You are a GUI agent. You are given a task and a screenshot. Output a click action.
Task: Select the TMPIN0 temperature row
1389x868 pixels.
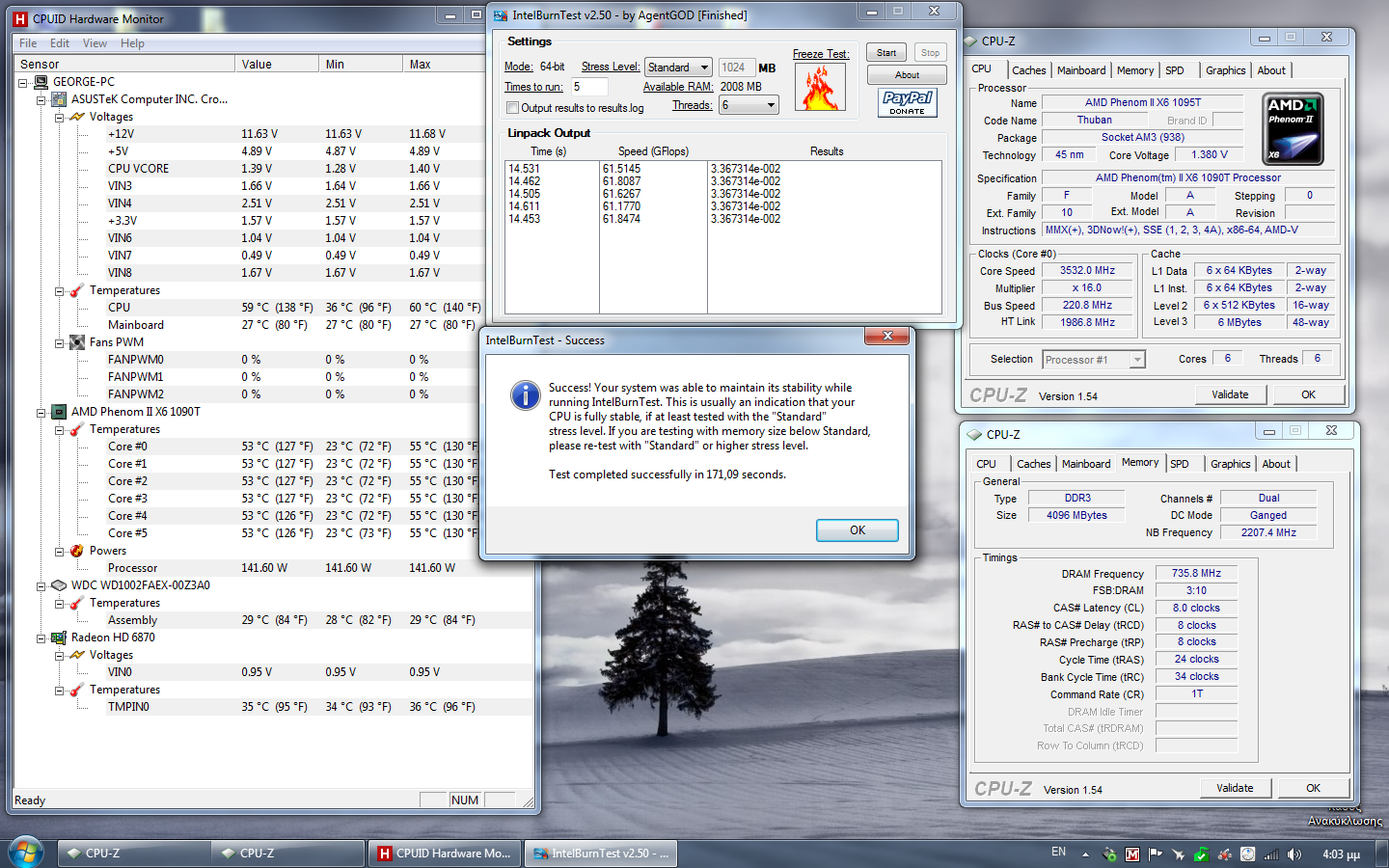318,707
